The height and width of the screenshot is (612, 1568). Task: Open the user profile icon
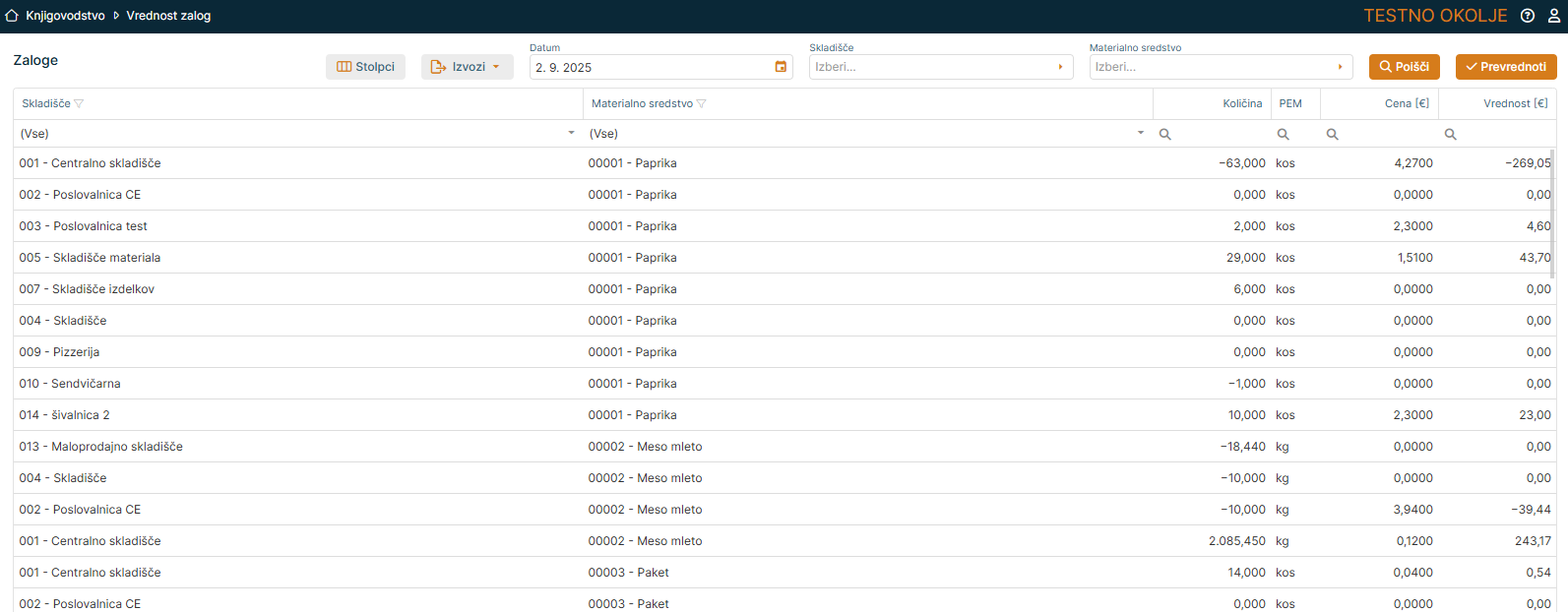(1554, 16)
